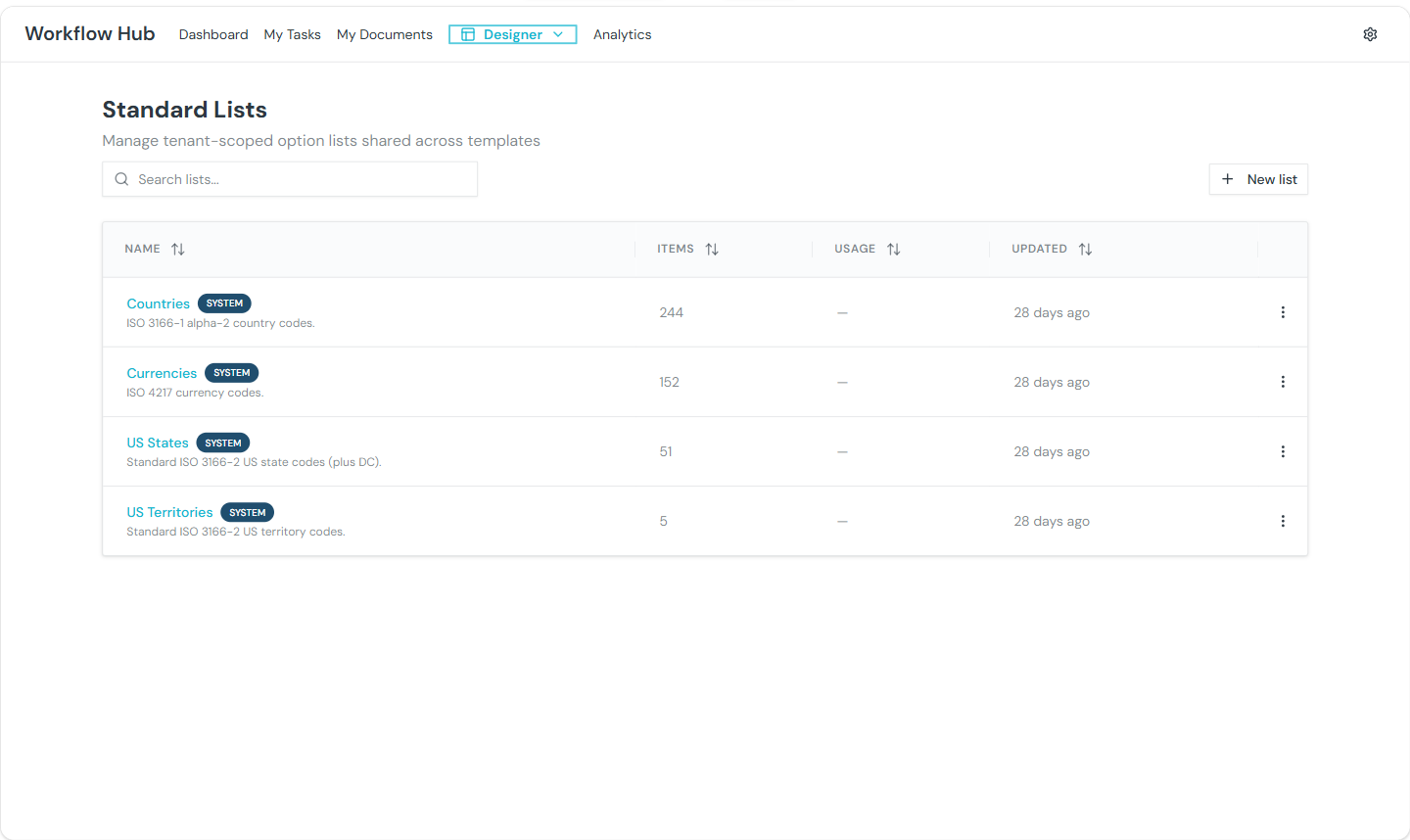
Task: Click the plus icon in New list
Action: tap(1227, 179)
